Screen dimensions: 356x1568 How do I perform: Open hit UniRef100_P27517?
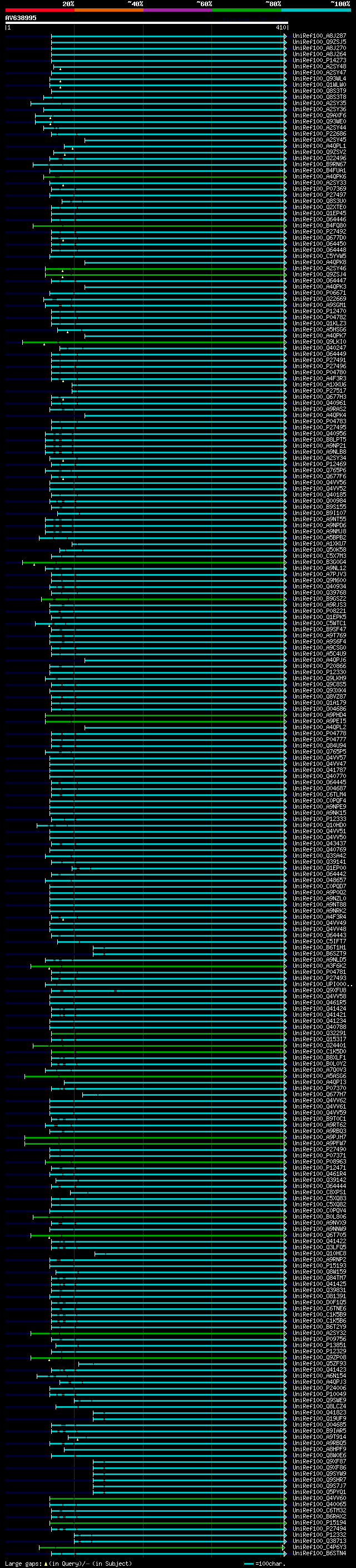pos(319,391)
